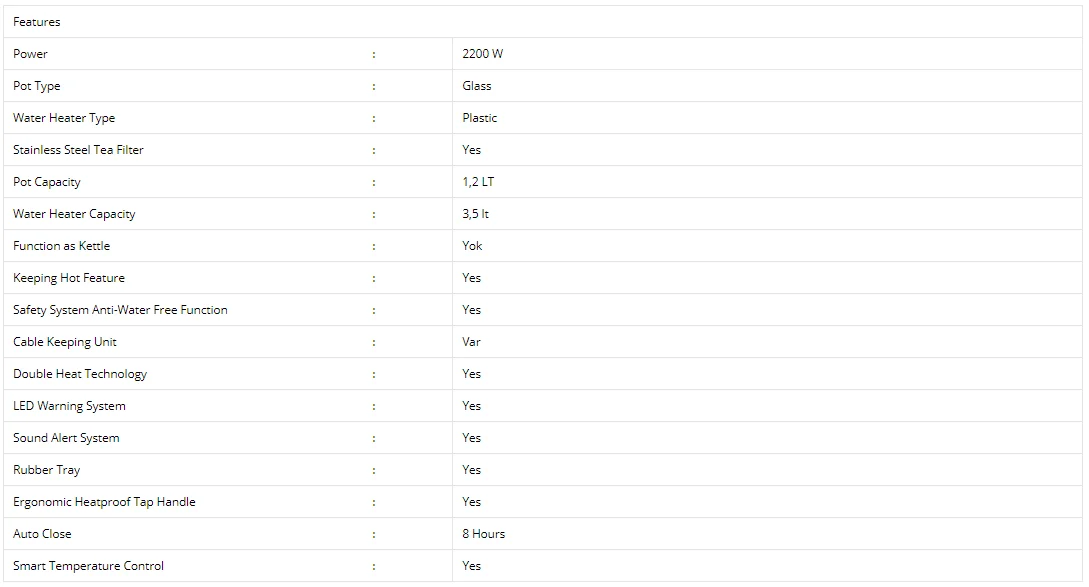The image size is (1089, 587).
Task: Click the 8 Hours auto close value
Action: pyautogui.click(x=483, y=534)
